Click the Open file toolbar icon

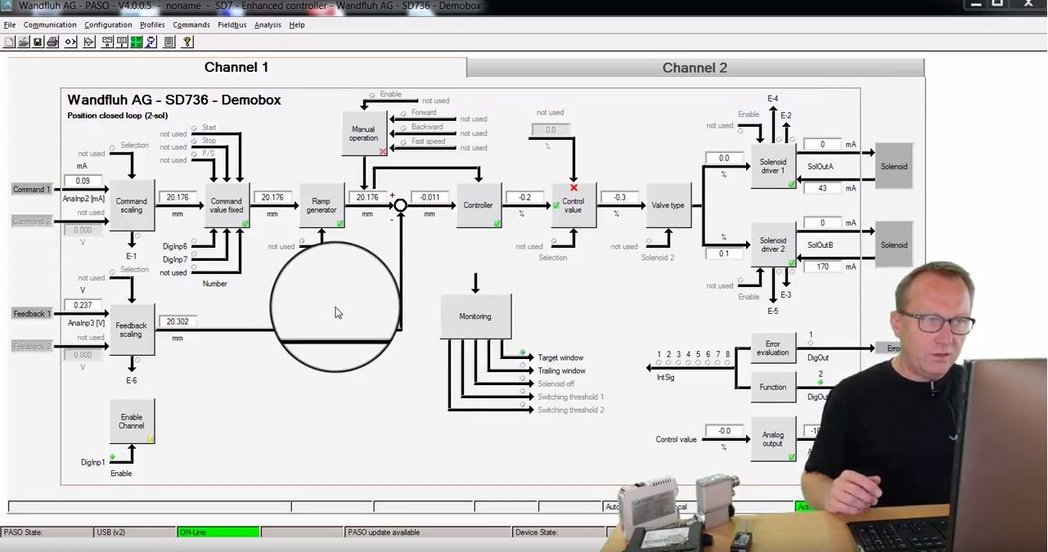click(x=23, y=42)
